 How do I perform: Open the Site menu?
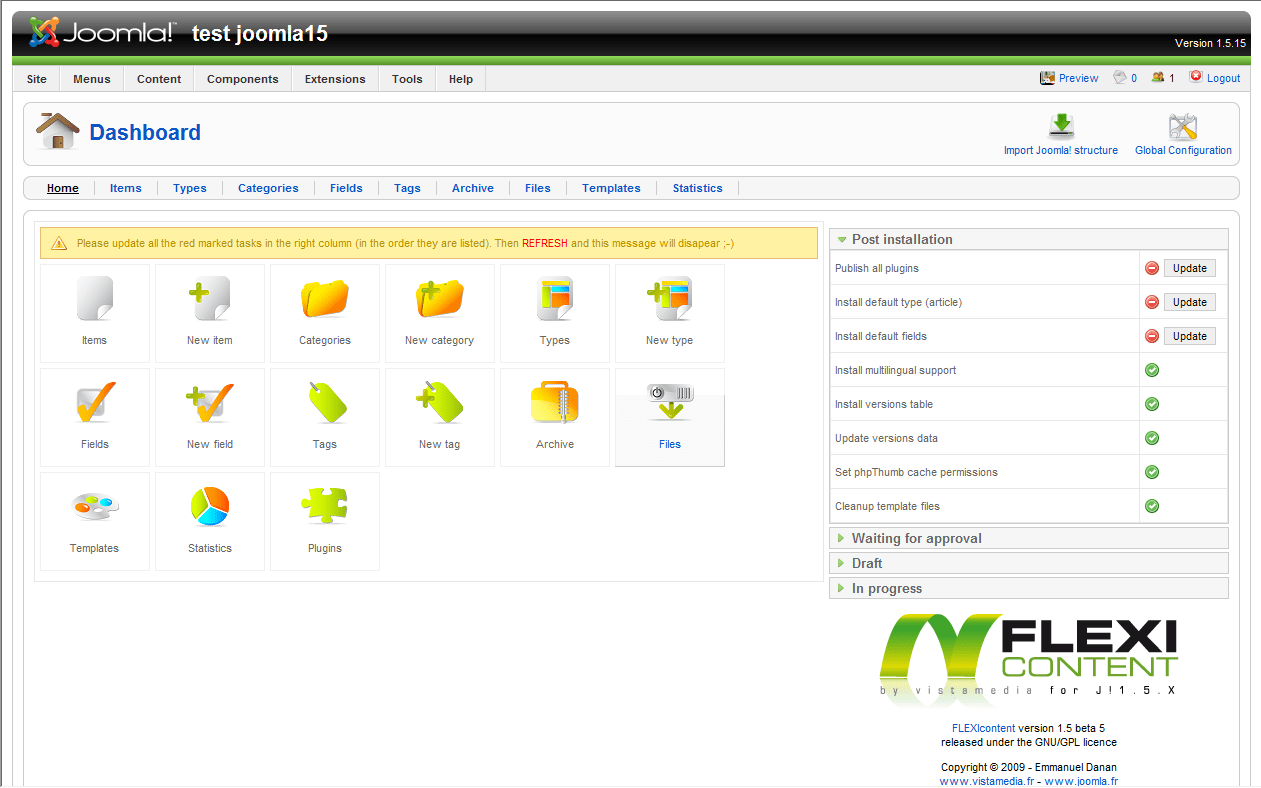37,79
